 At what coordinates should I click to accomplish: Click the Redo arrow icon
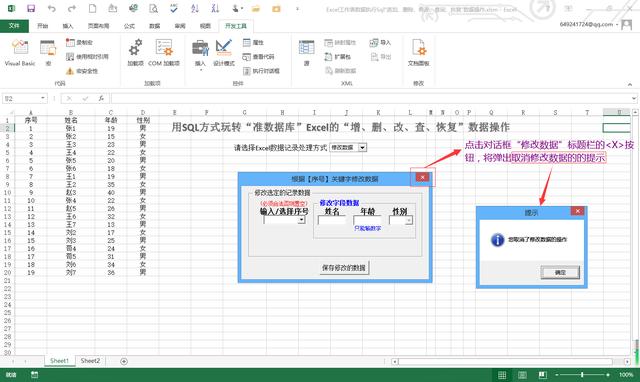pyautogui.click(x=72, y=9)
